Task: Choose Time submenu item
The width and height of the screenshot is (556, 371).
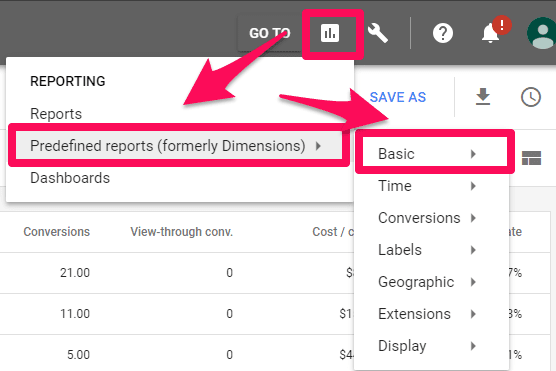Action: 432,186
